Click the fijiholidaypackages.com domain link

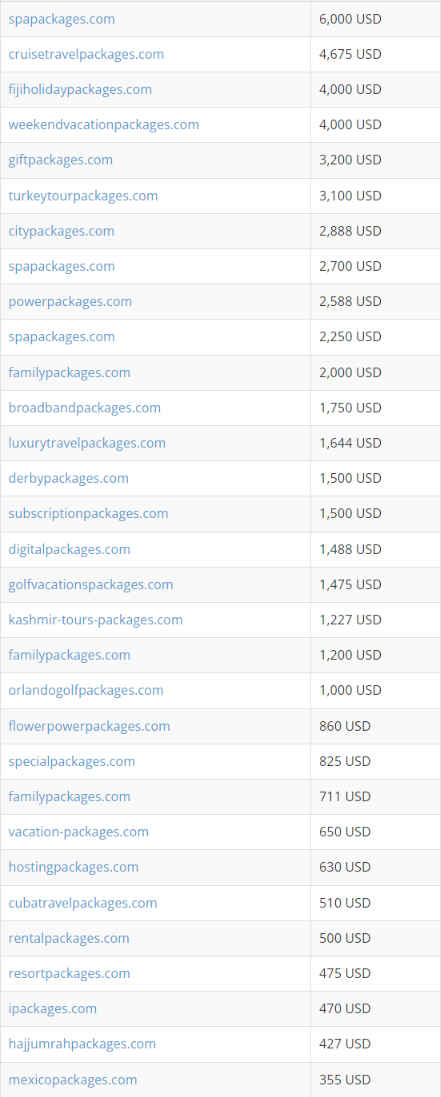(80, 90)
